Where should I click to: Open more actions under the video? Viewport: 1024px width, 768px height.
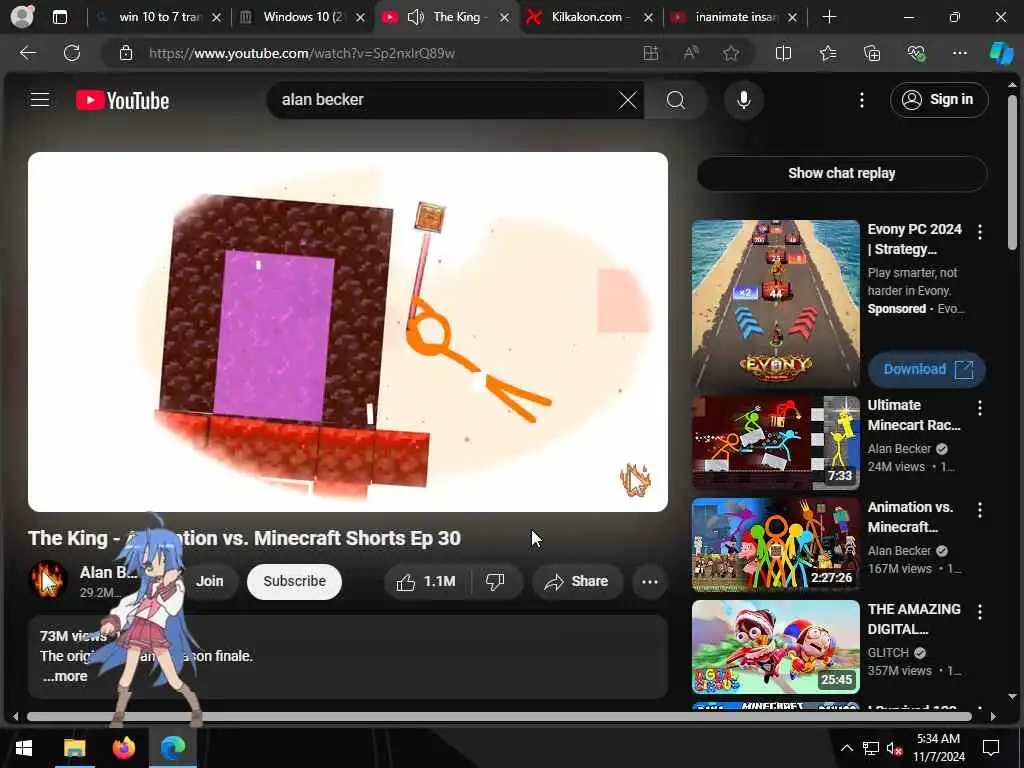click(x=650, y=581)
